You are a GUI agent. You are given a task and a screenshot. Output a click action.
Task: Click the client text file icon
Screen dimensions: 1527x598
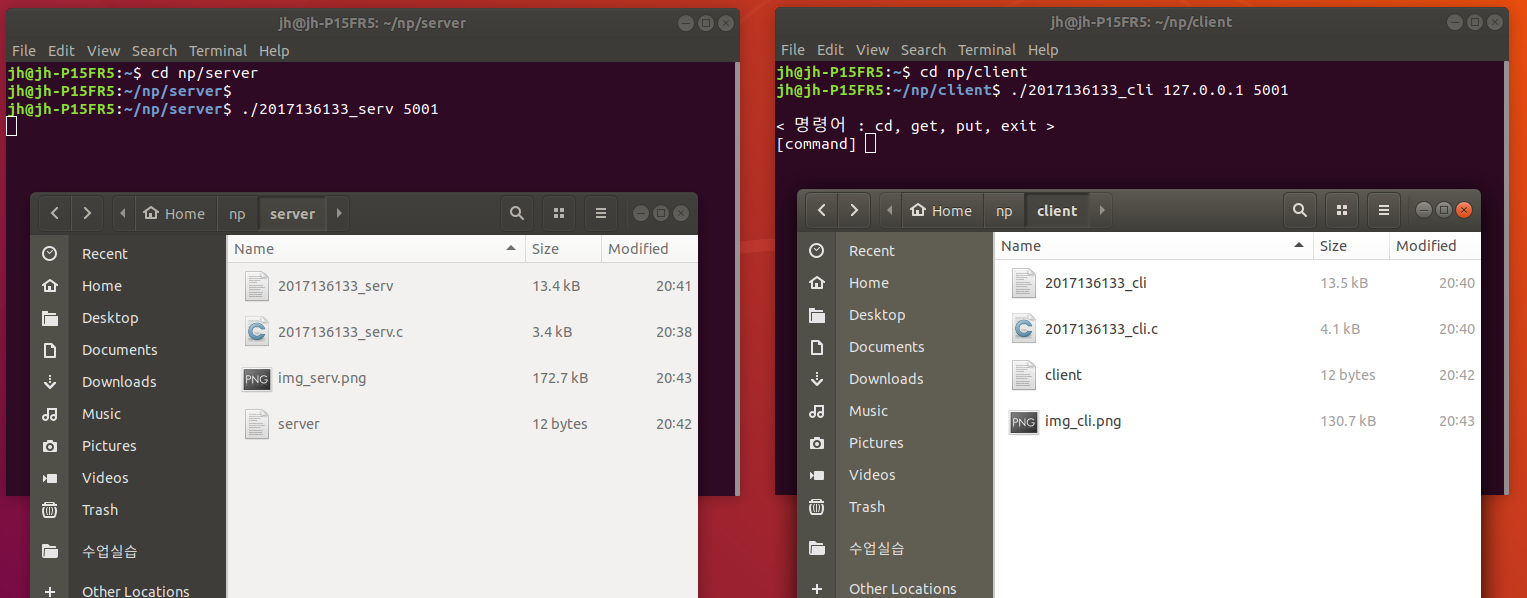coord(1024,375)
